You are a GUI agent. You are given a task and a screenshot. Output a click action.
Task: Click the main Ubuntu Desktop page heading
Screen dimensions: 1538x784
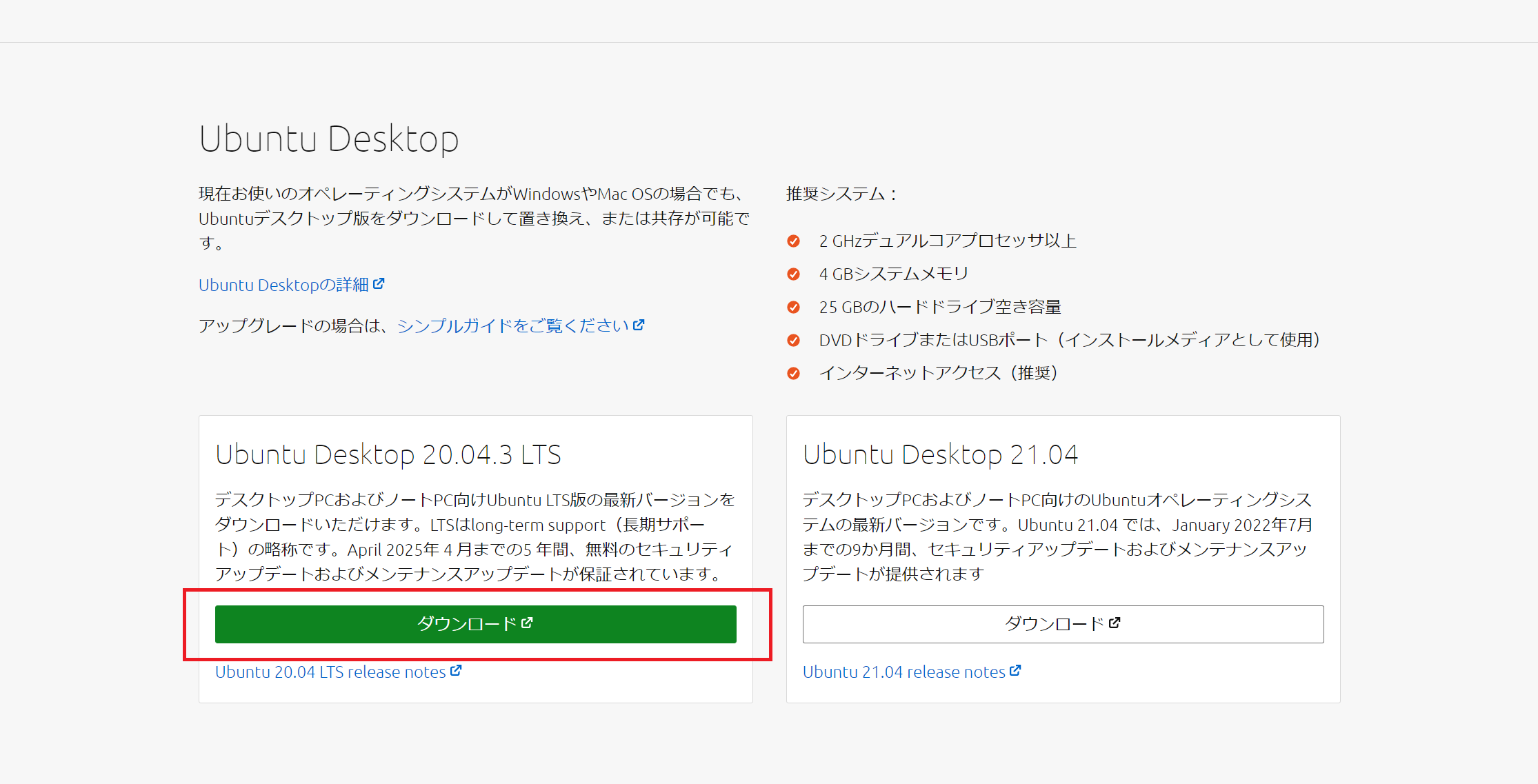(x=329, y=139)
